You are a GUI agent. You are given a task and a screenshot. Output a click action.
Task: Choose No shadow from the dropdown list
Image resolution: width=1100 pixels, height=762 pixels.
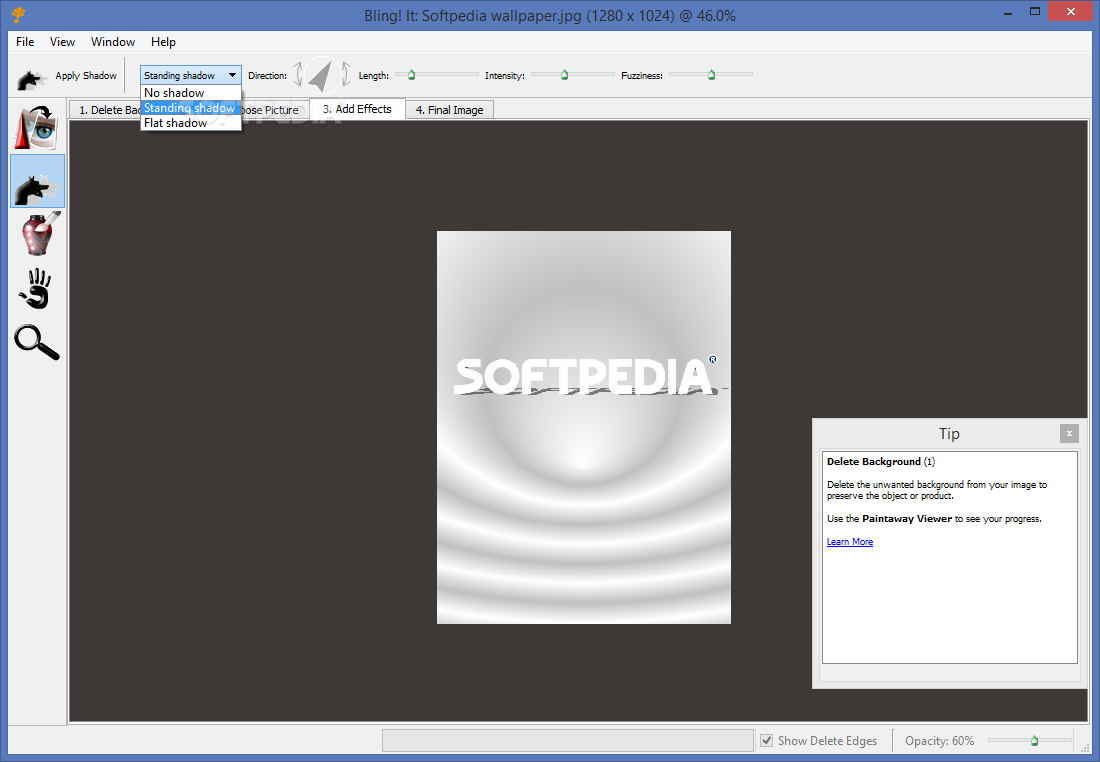tap(190, 93)
